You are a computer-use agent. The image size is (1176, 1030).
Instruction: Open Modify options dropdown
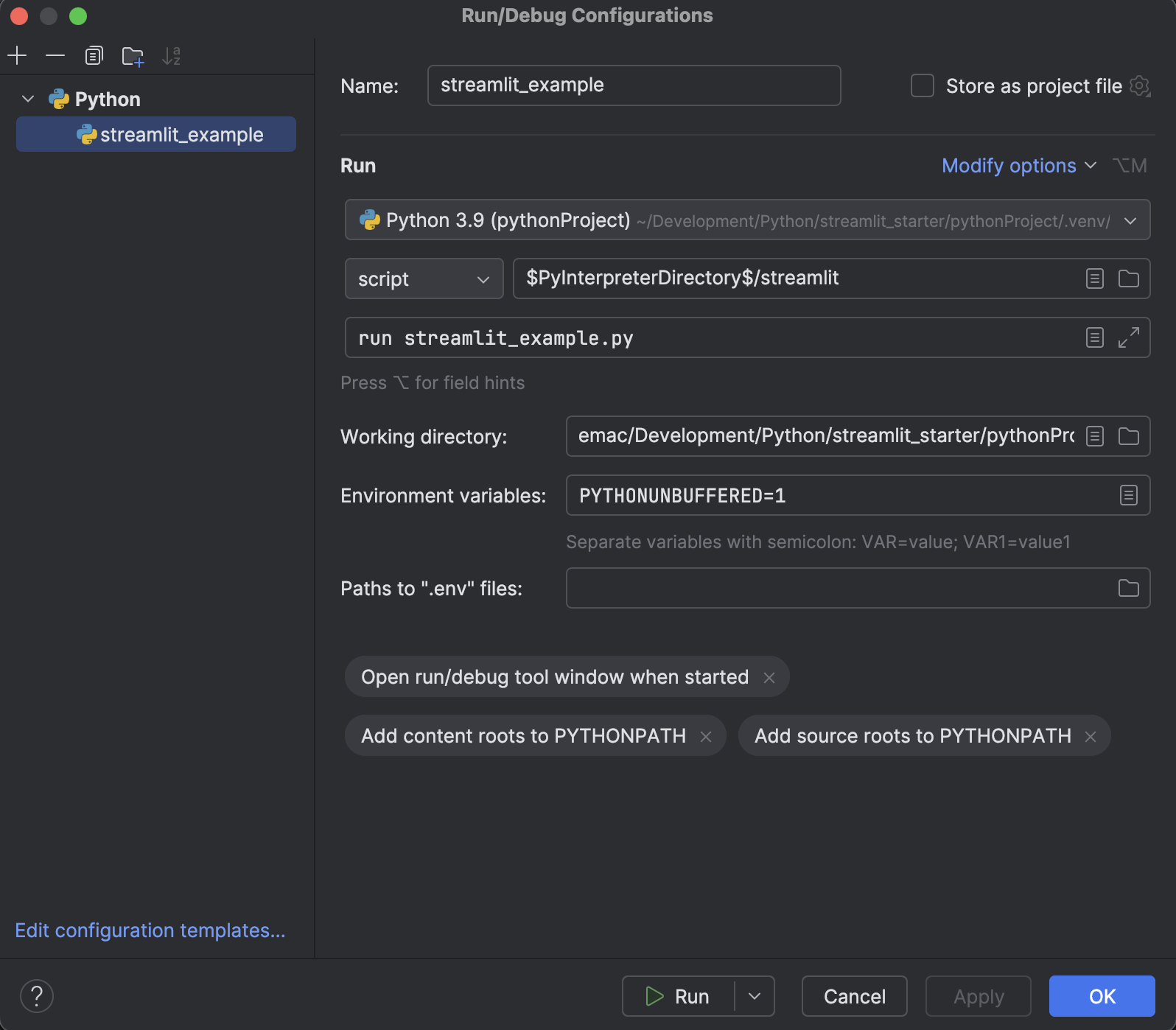coord(1019,166)
